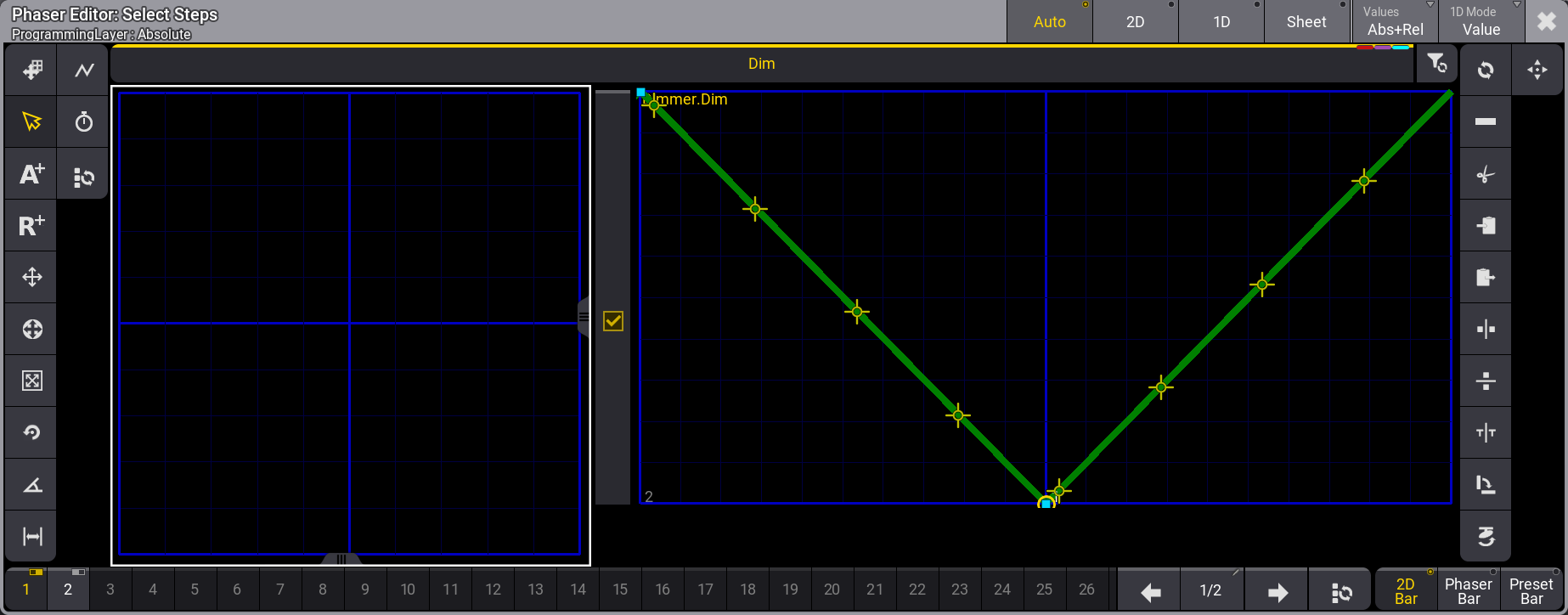Image resolution: width=1568 pixels, height=615 pixels.
Task: Select the waveform form tool icon
Action: click(x=83, y=71)
